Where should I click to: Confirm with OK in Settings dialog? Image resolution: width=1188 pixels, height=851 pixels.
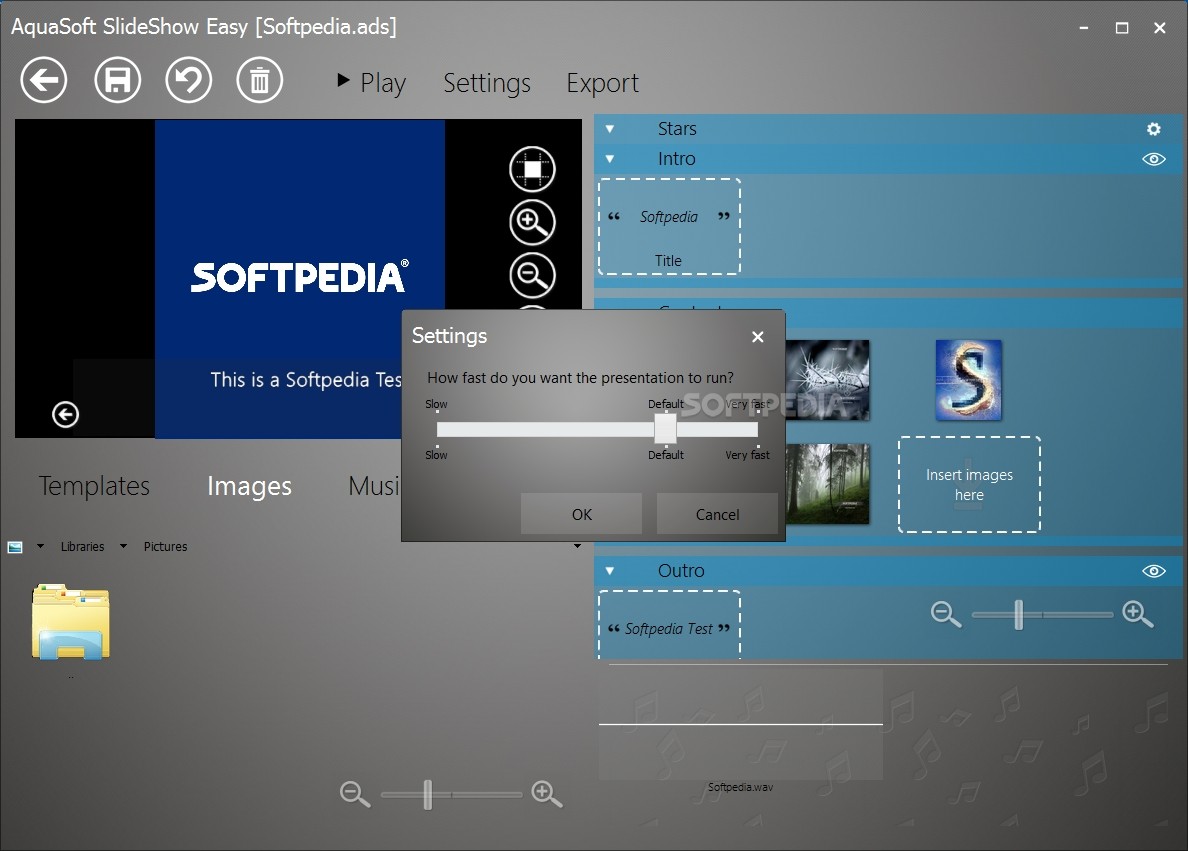[x=581, y=515]
